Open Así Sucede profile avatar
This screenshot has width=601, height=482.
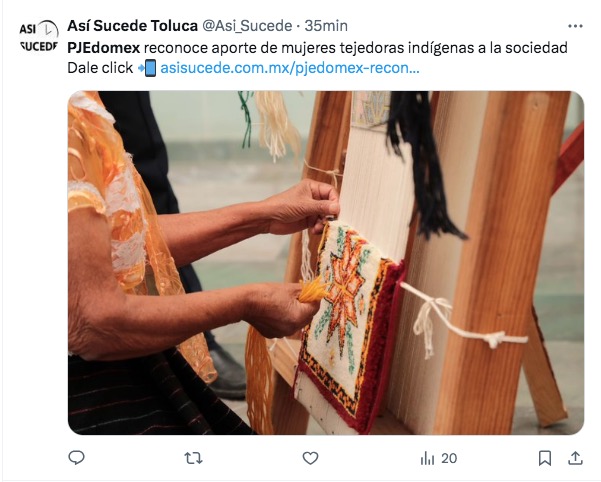[x=38, y=36]
